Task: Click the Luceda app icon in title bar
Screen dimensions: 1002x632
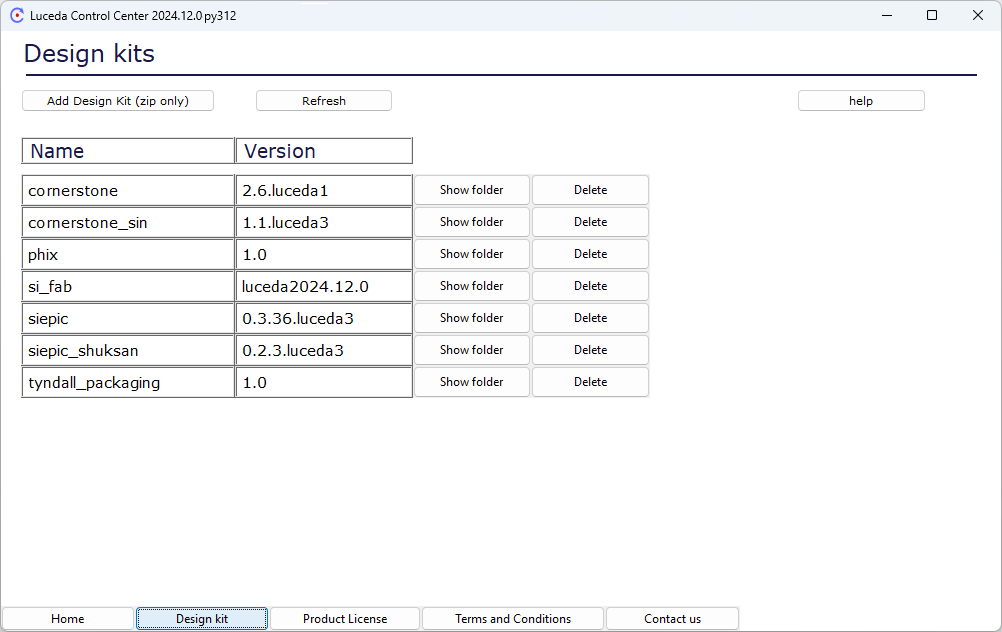Action: coord(17,16)
